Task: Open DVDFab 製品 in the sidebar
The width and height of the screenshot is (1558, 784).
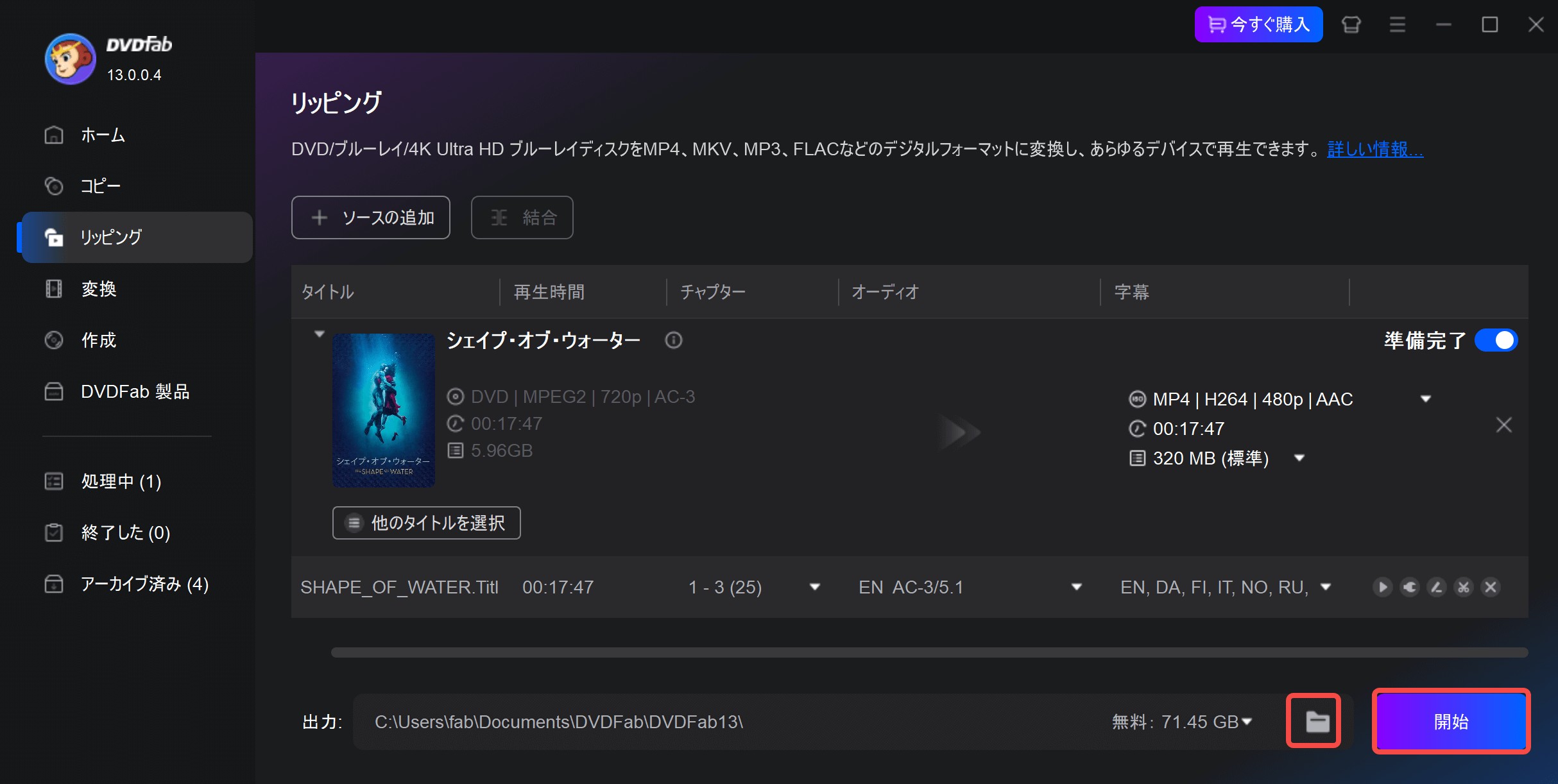Action: pyautogui.click(x=137, y=391)
